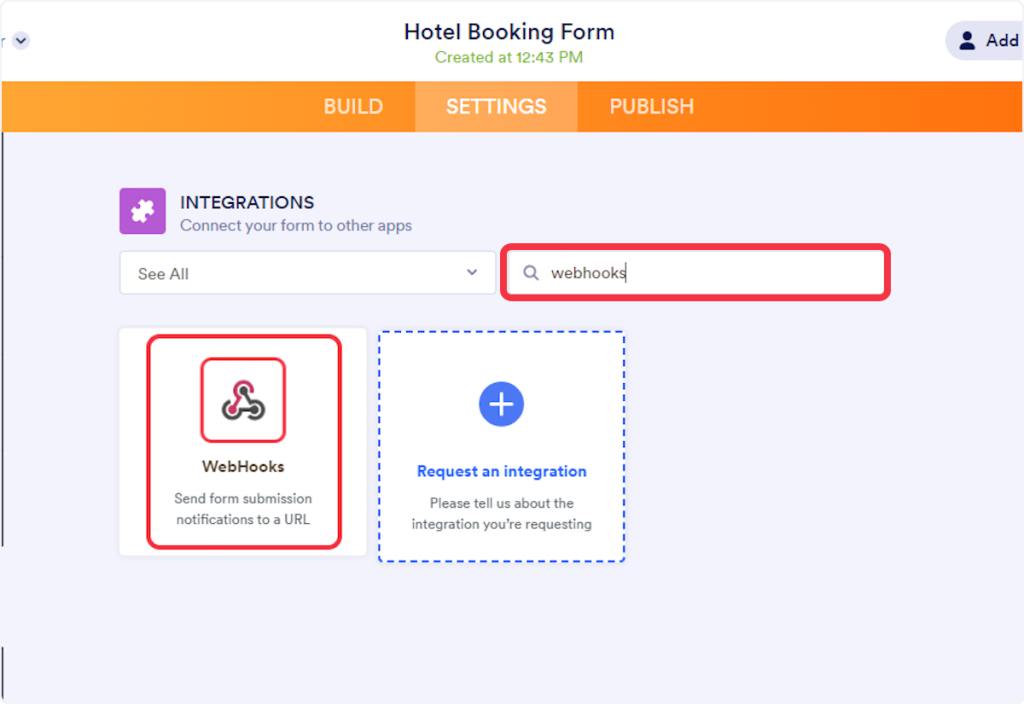The image size is (1024, 704).
Task: Click the purple Integrations puzzle icon
Action: coord(142,211)
